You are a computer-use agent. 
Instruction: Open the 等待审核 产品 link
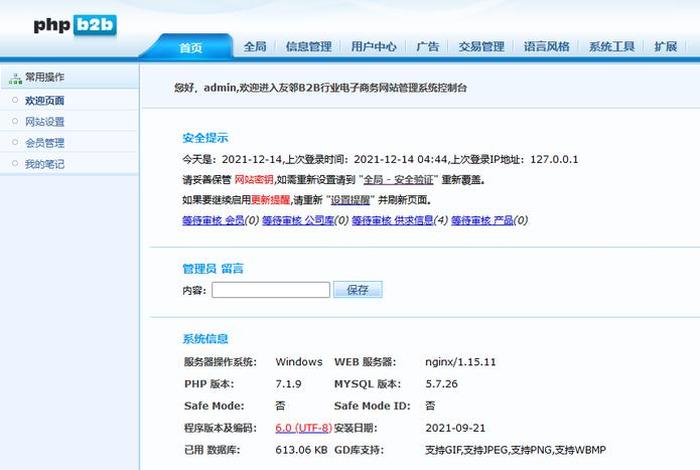(482, 220)
